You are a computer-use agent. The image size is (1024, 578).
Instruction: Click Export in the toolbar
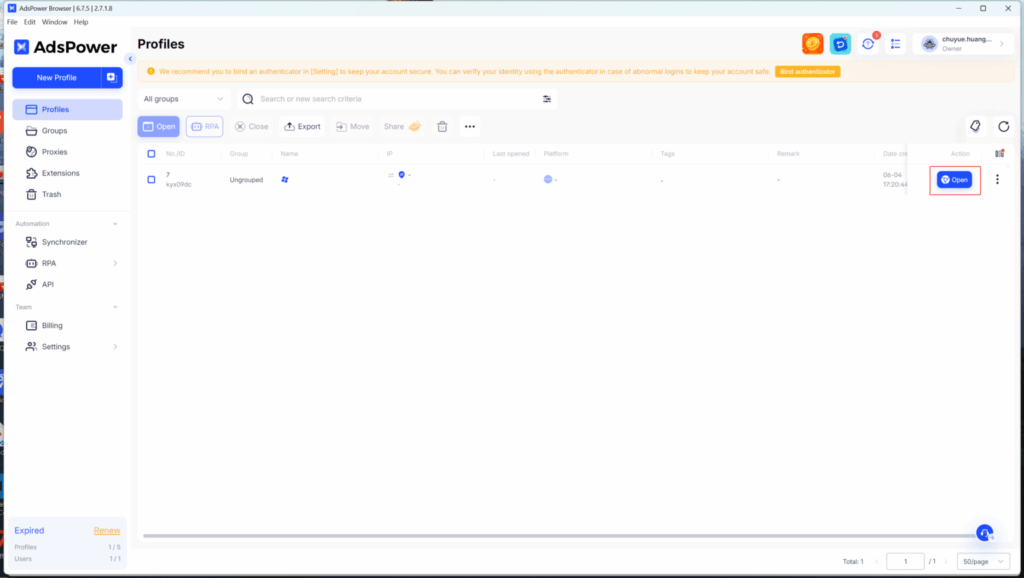click(x=302, y=127)
